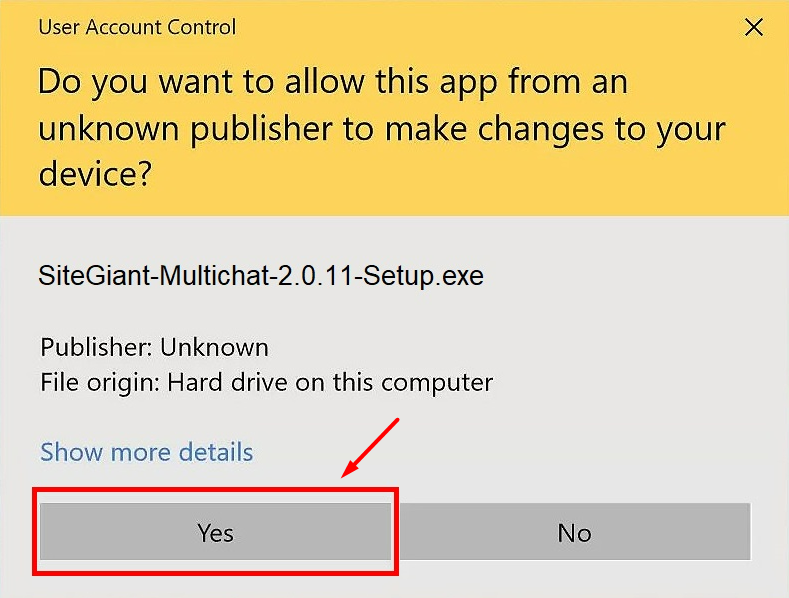Screen dimensions: 789x598
Task: Click the red arrow pointing at Yes
Action: coord(371,446)
